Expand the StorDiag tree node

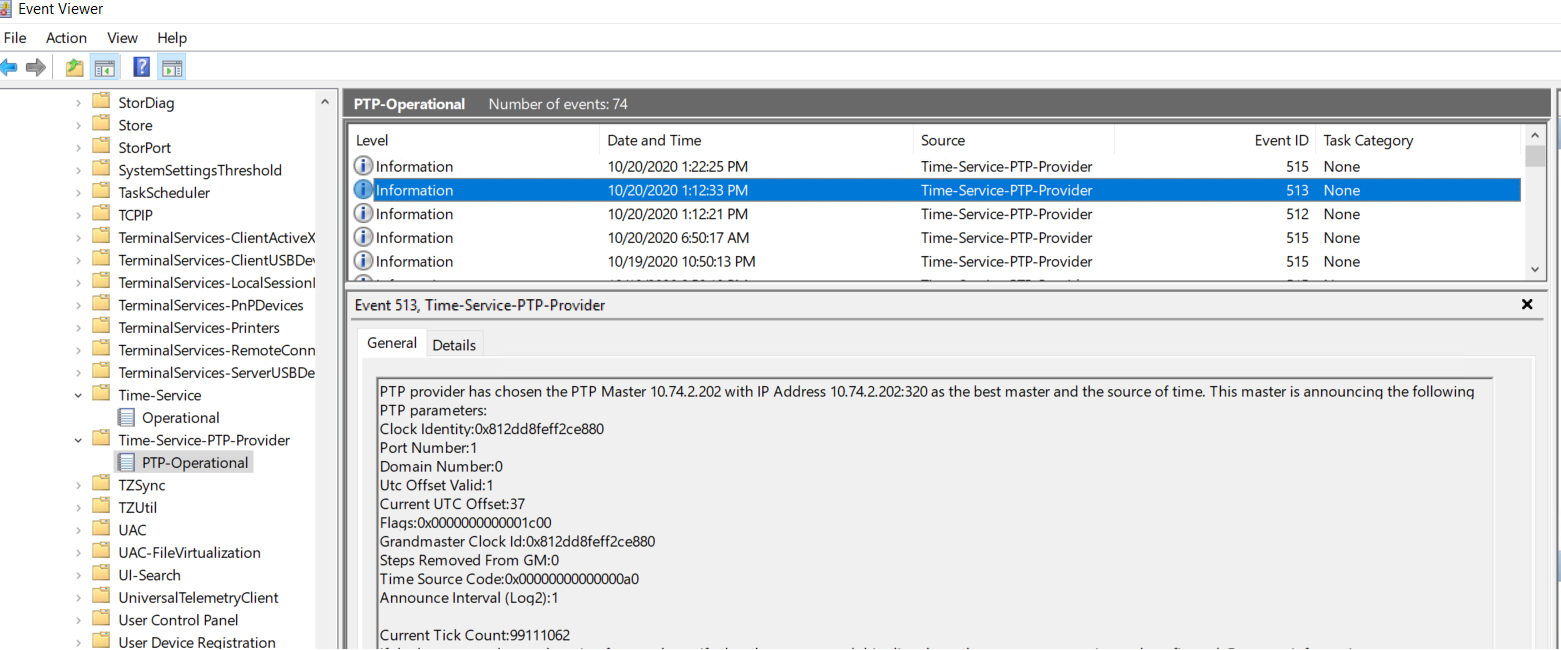[79, 102]
